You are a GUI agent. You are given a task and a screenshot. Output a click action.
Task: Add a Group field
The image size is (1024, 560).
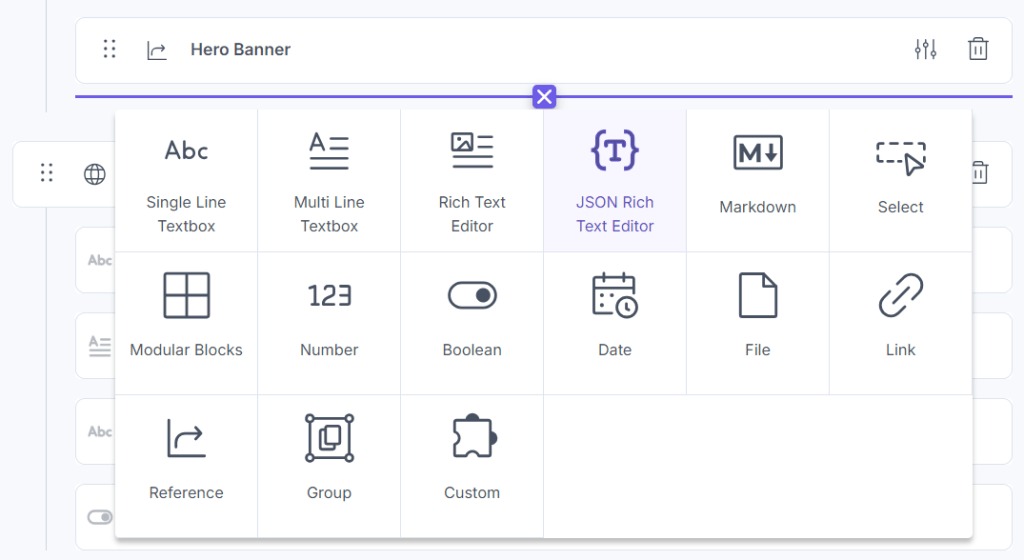[329, 466]
